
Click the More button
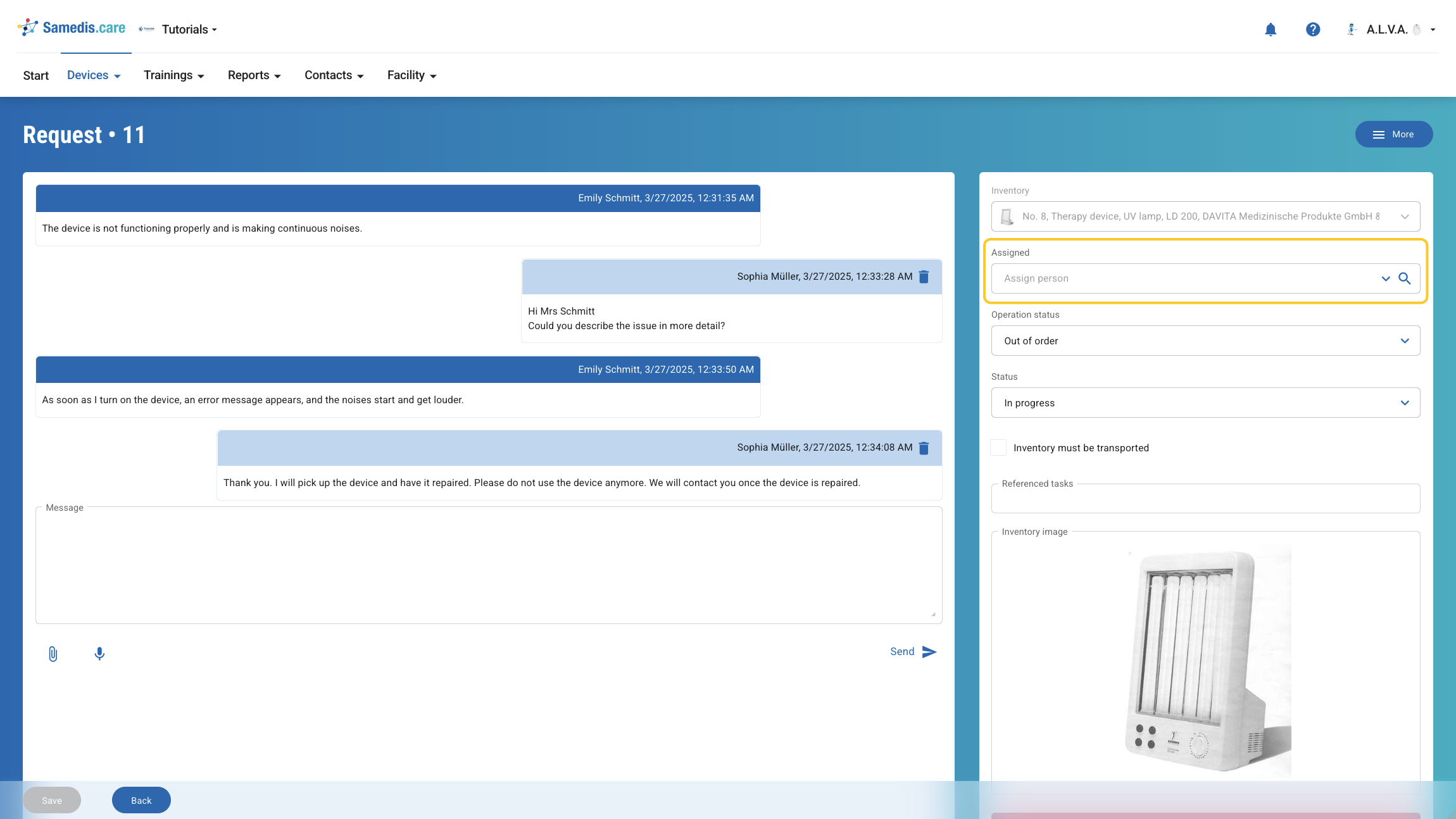(x=1394, y=134)
